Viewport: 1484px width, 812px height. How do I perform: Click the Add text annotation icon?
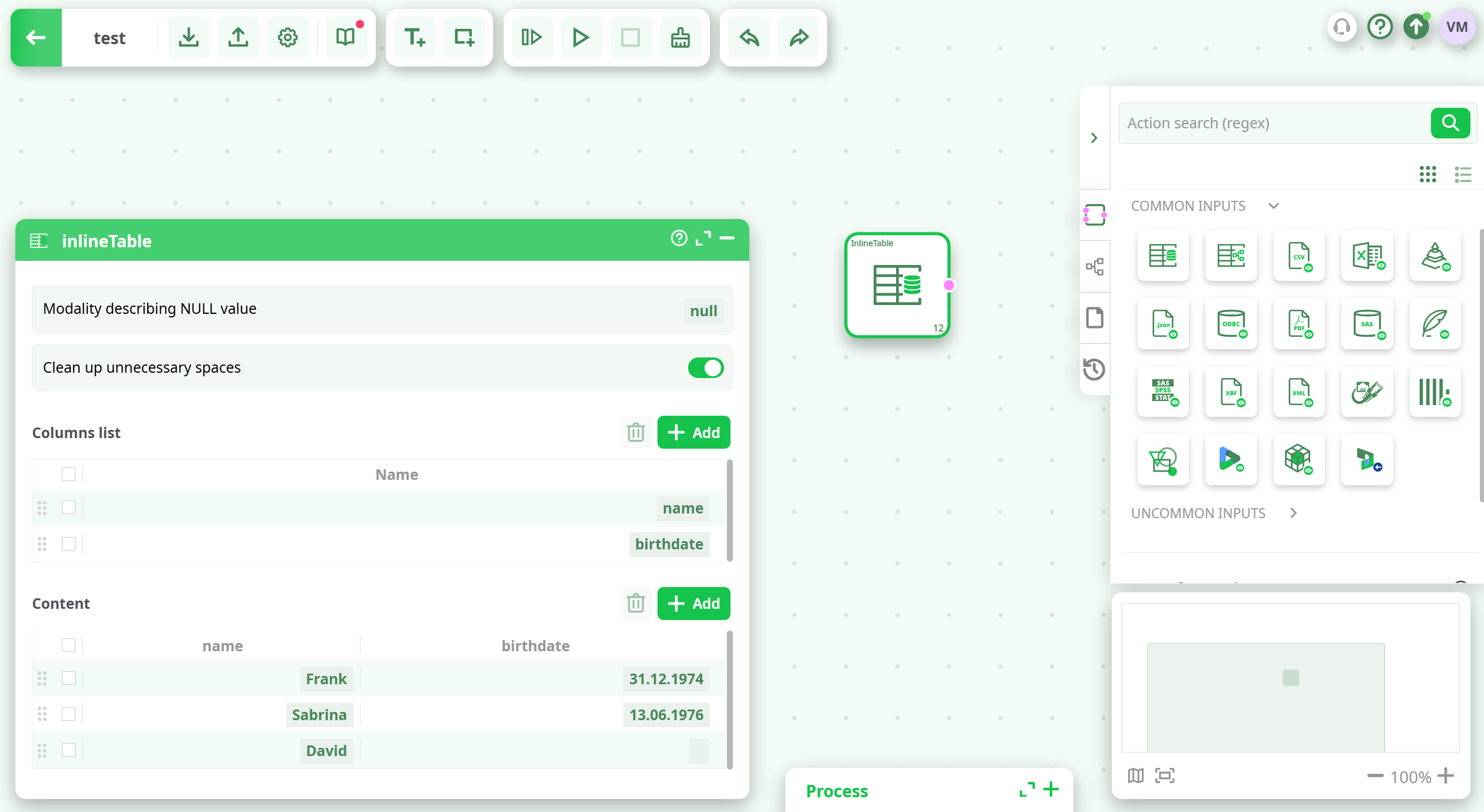pos(415,38)
